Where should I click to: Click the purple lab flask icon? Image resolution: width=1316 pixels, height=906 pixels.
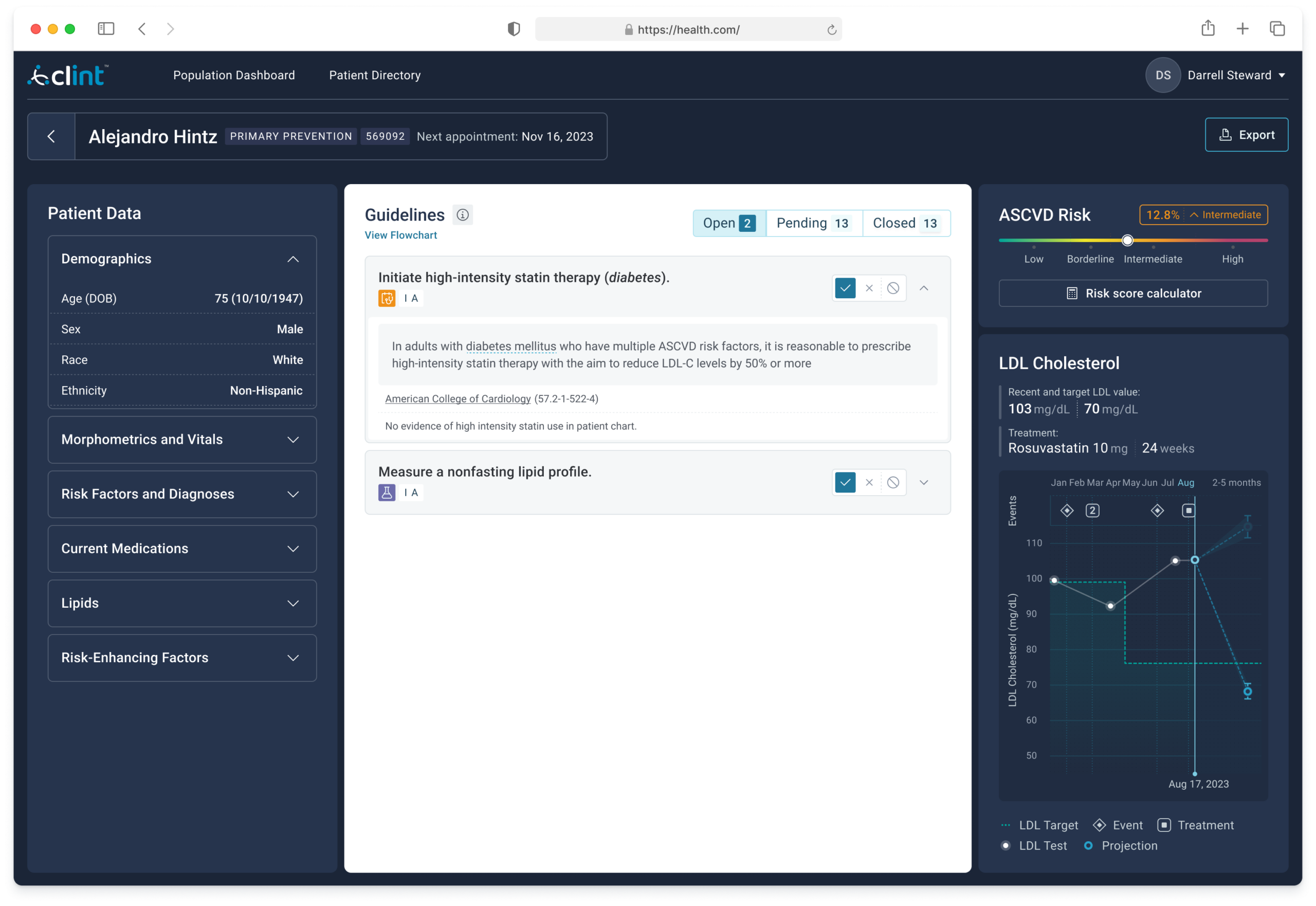pyautogui.click(x=387, y=492)
